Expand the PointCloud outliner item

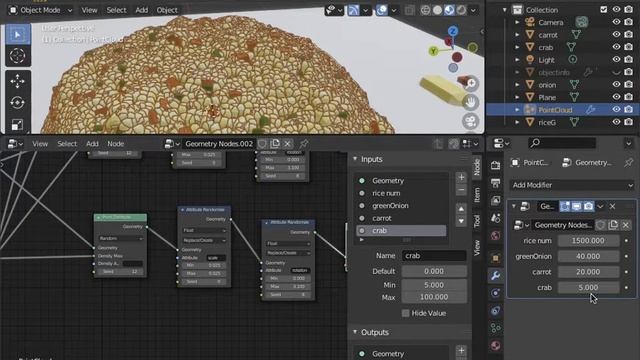pyautogui.click(x=517, y=110)
